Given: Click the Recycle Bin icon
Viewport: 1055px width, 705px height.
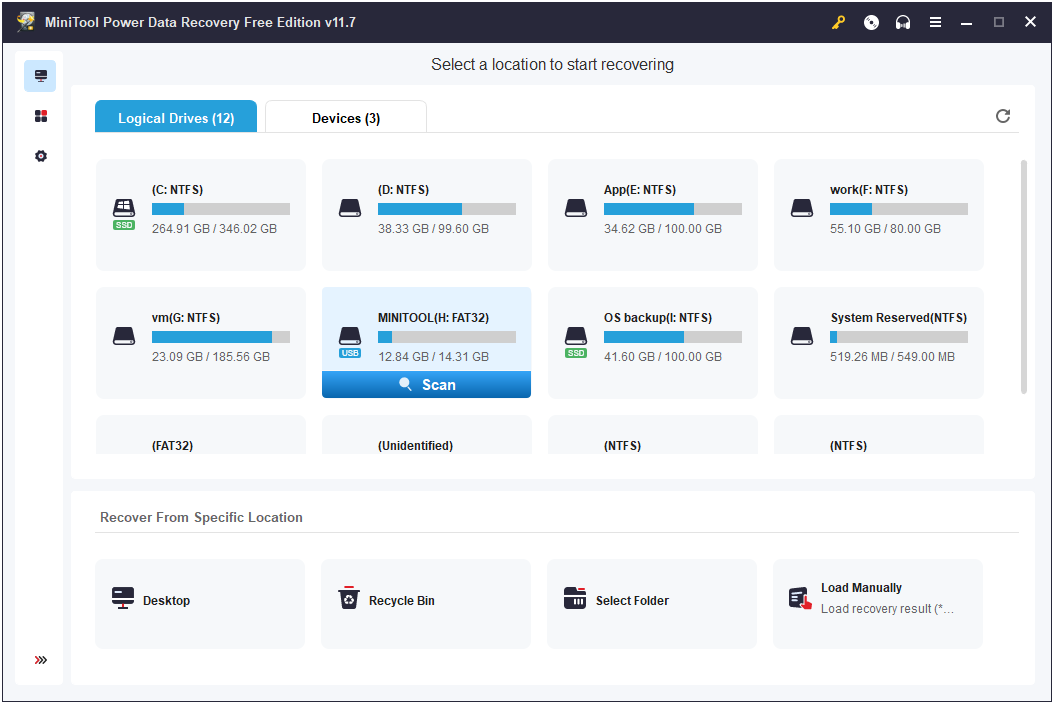Looking at the screenshot, I should click(x=349, y=597).
